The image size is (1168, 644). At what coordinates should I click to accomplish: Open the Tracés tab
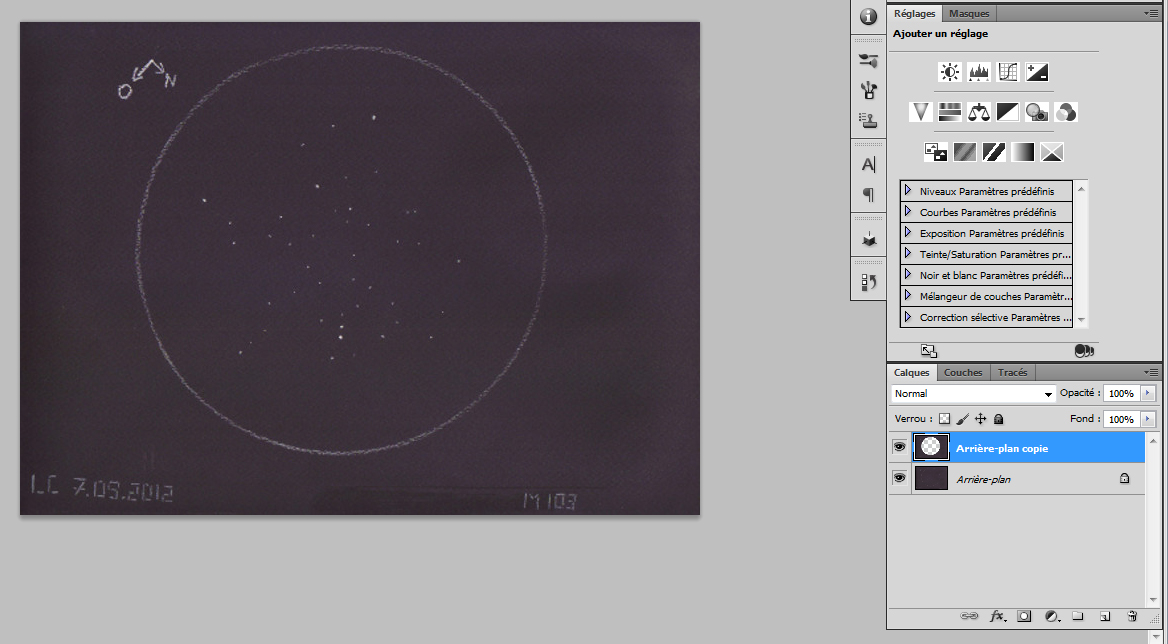click(x=1012, y=372)
